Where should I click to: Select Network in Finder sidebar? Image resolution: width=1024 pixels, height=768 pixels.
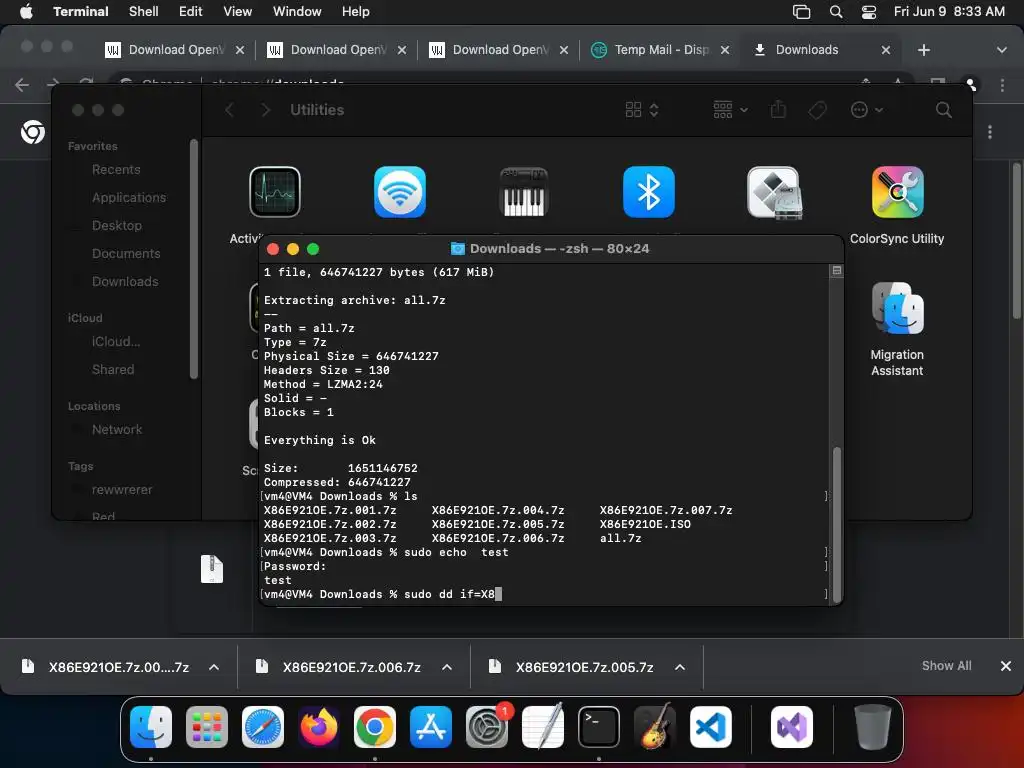117,430
